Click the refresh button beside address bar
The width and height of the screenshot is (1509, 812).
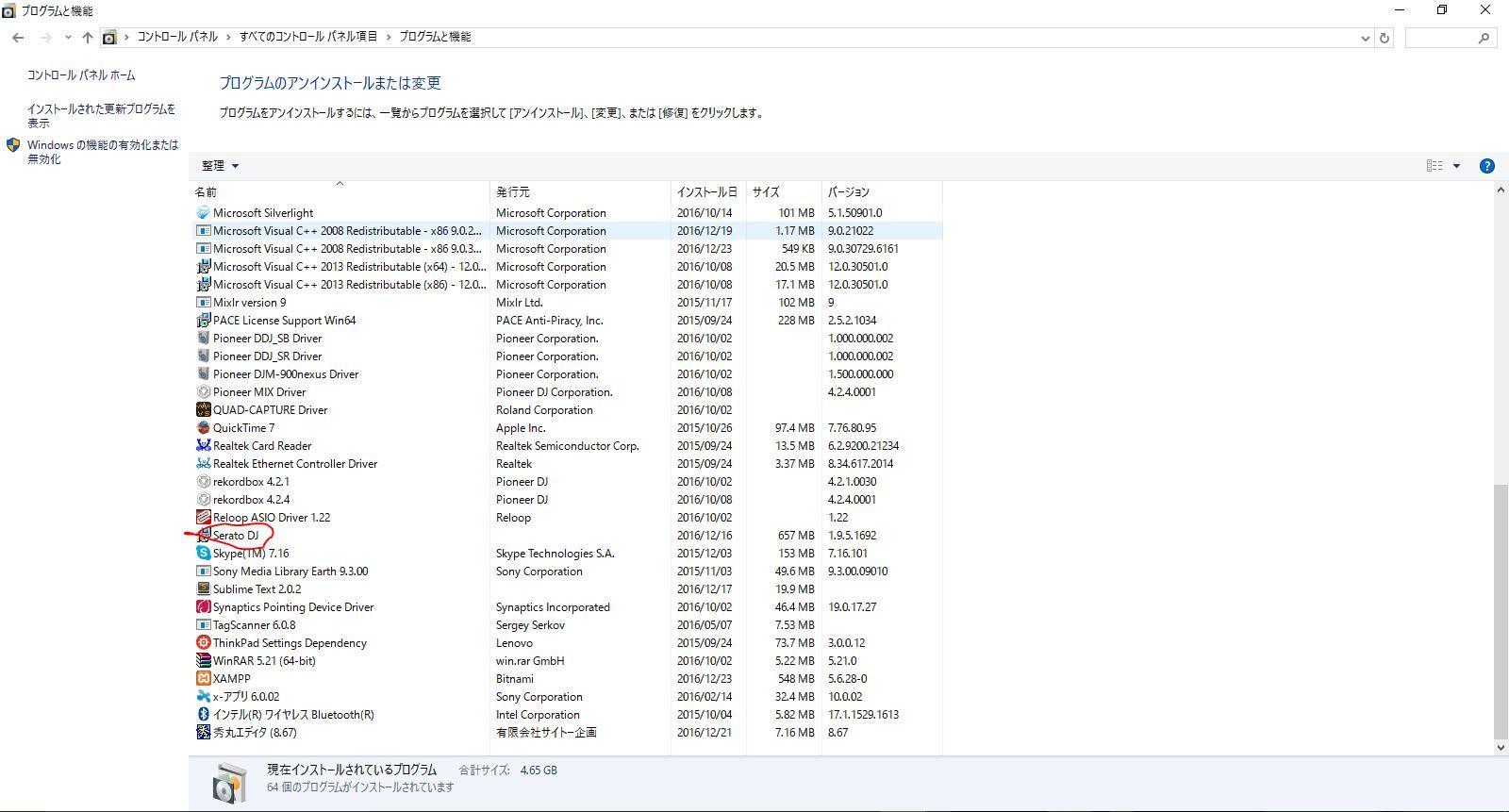pyautogui.click(x=1385, y=38)
